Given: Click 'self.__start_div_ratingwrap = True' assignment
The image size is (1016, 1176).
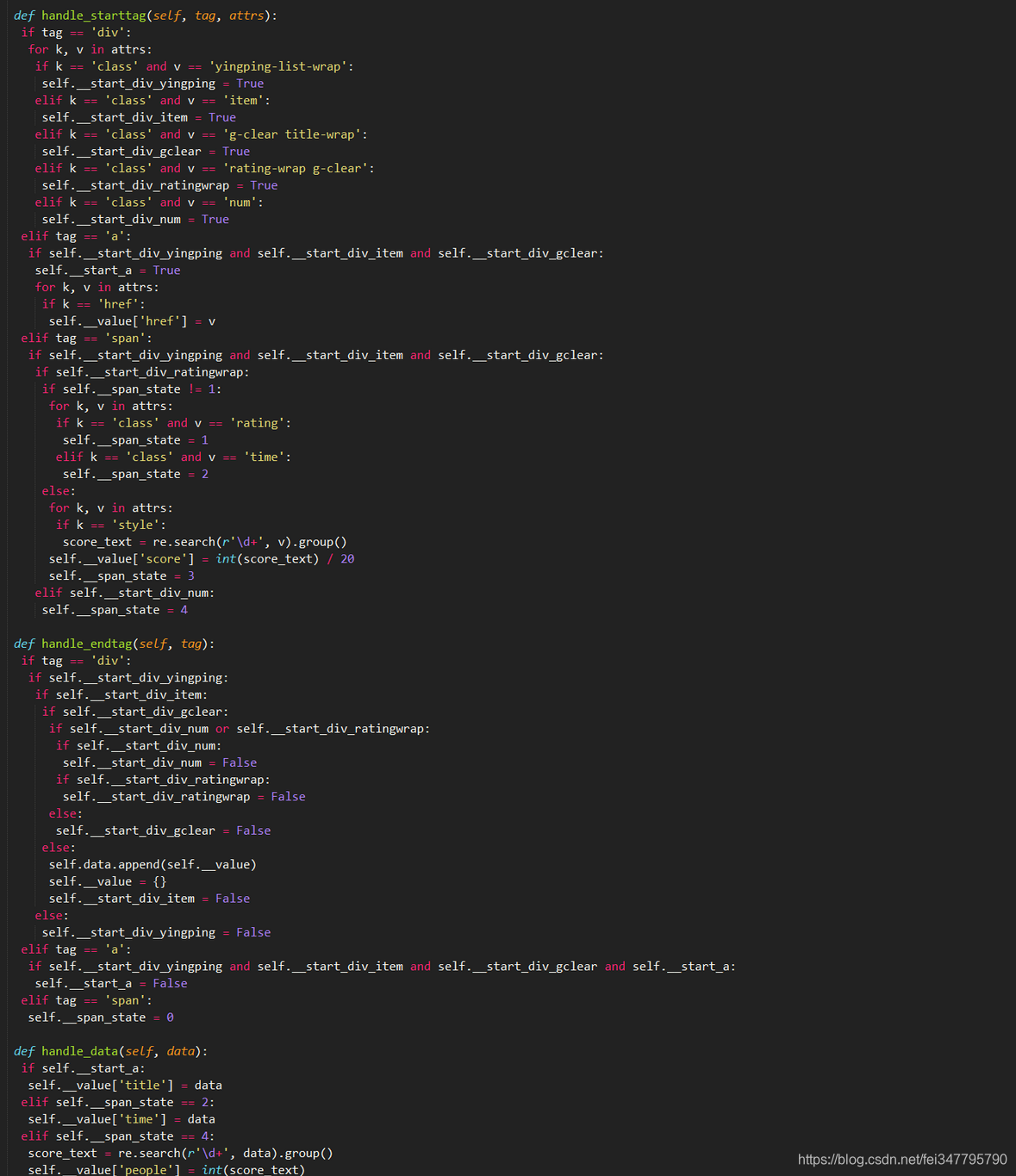Looking at the screenshot, I should point(159,185).
